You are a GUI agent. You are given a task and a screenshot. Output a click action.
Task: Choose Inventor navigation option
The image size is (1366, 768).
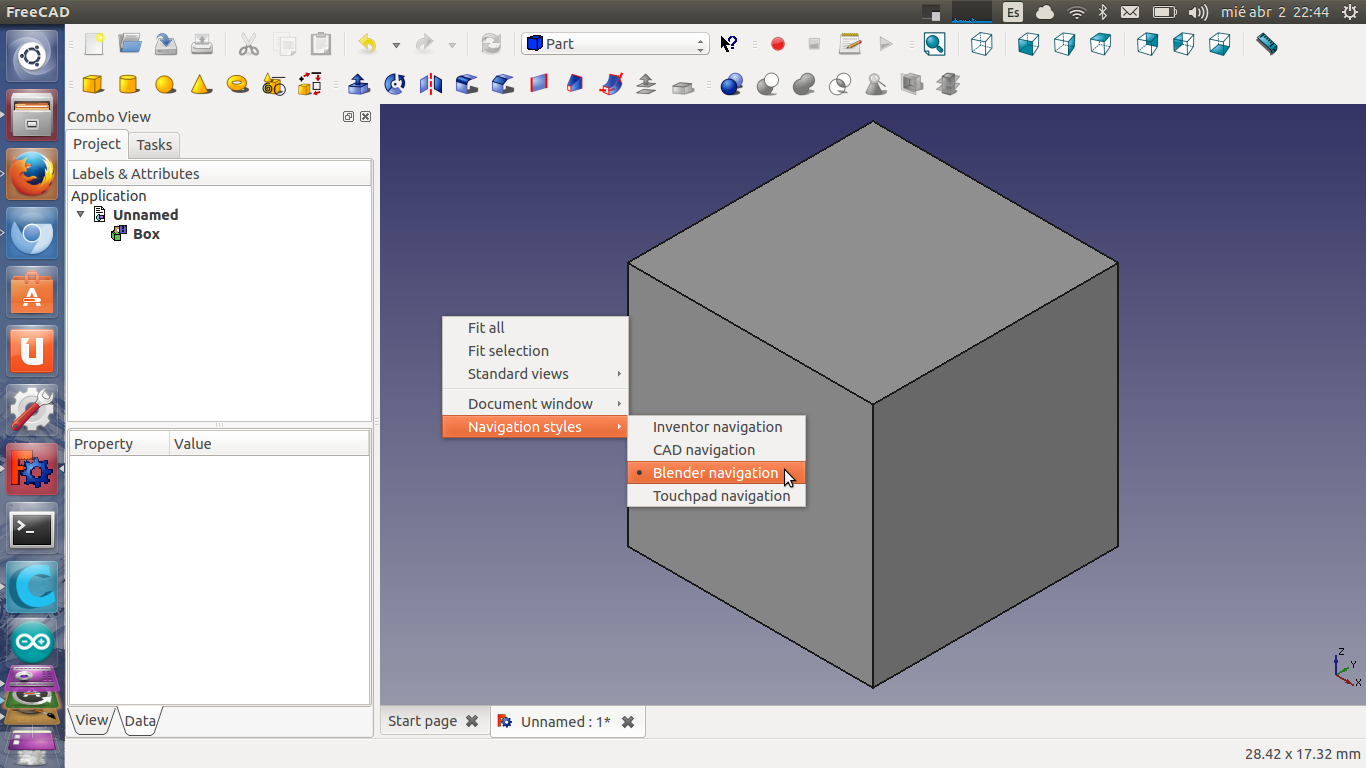coord(717,427)
